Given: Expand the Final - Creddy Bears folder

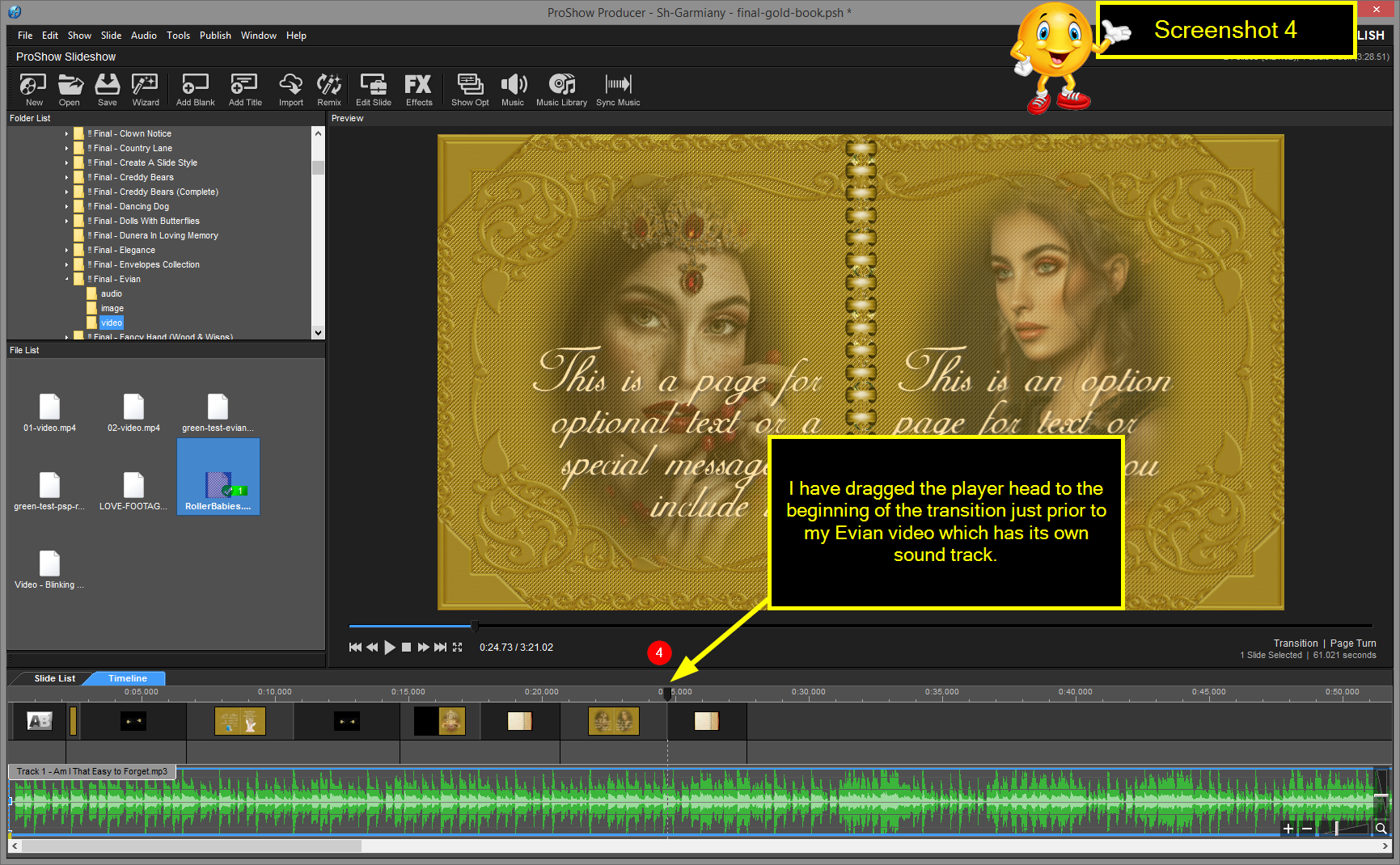Looking at the screenshot, I should pos(67,178).
